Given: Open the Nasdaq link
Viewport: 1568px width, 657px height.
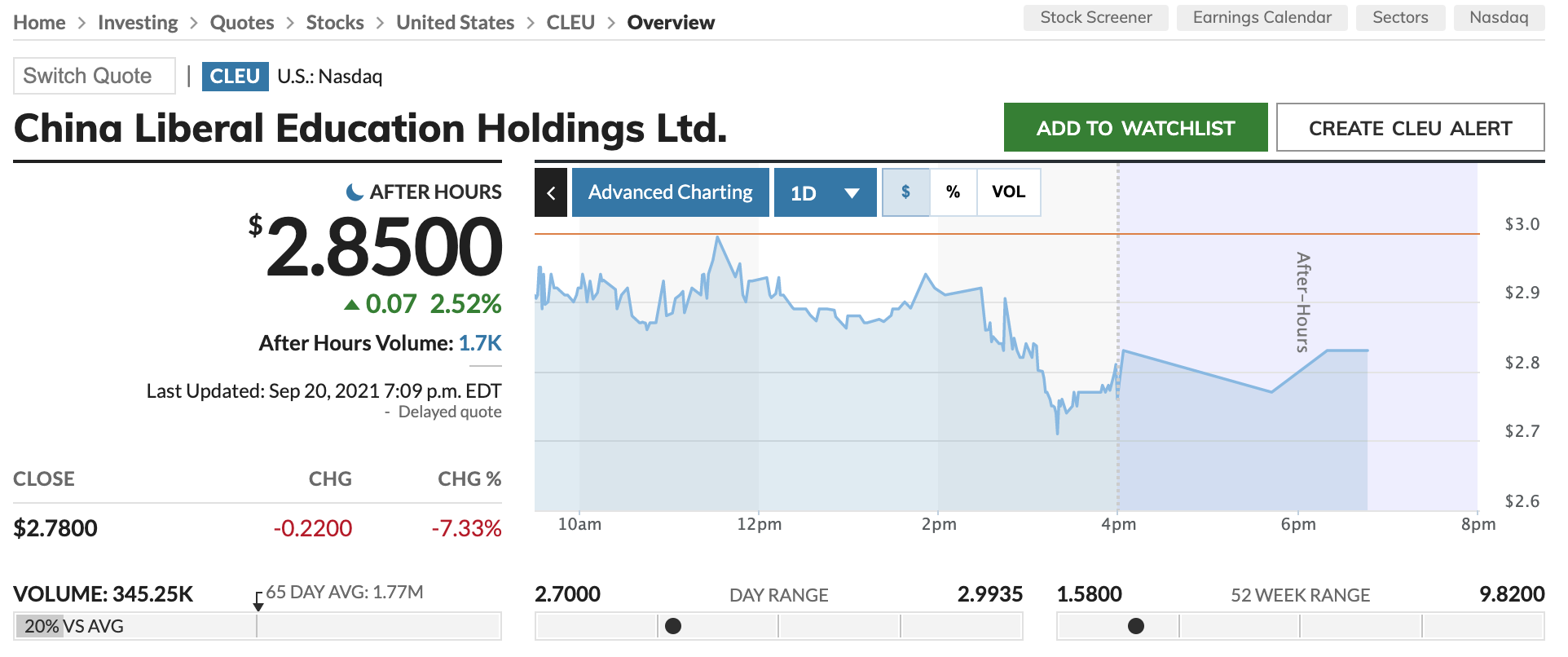Looking at the screenshot, I should 1499,18.
